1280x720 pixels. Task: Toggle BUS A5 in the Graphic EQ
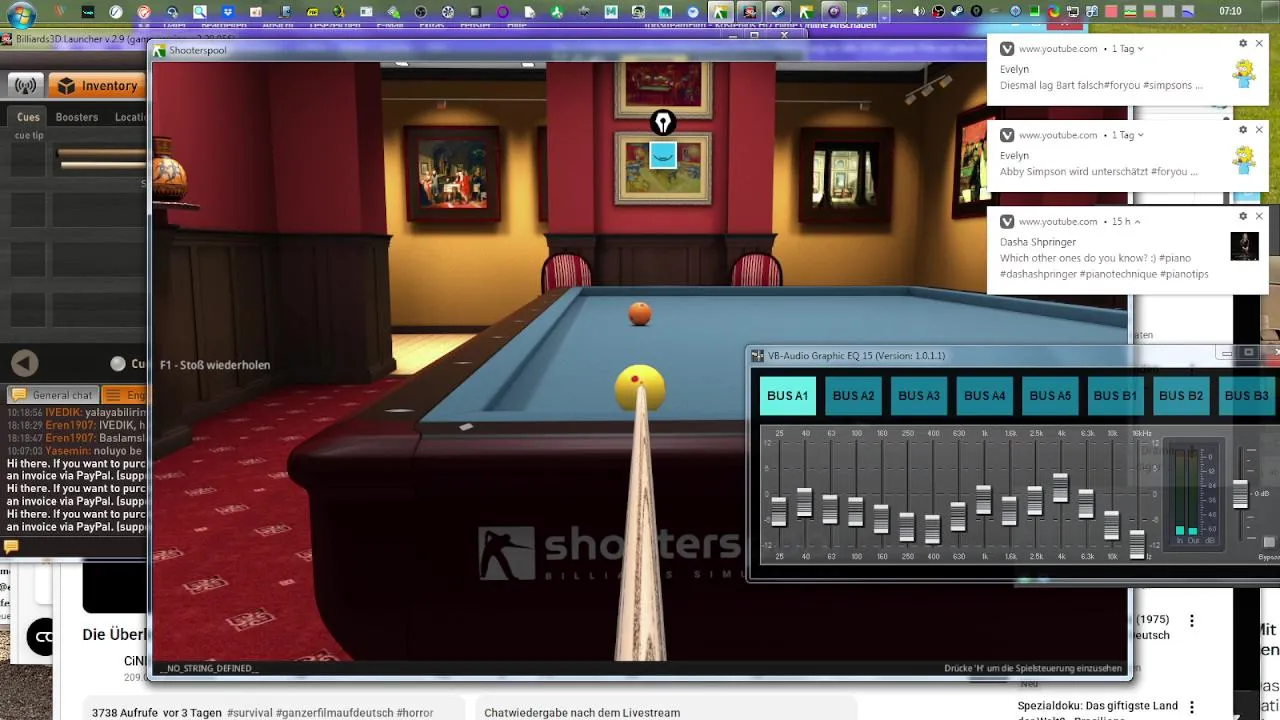pos(1050,395)
